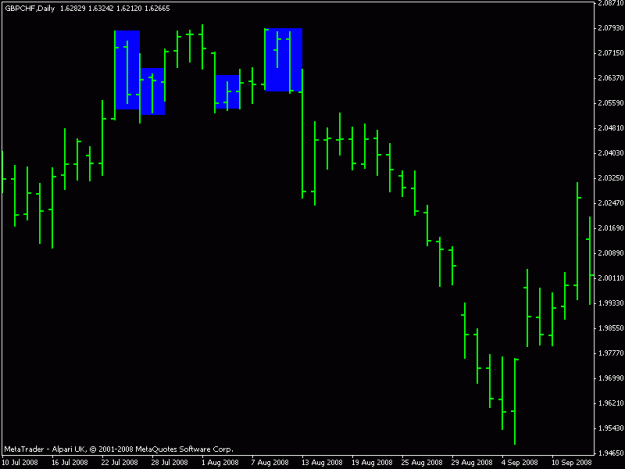Select the blue rectangle nearest 1 Aug 2008
Screen dimensions: 625x469
click(x=227, y=92)
